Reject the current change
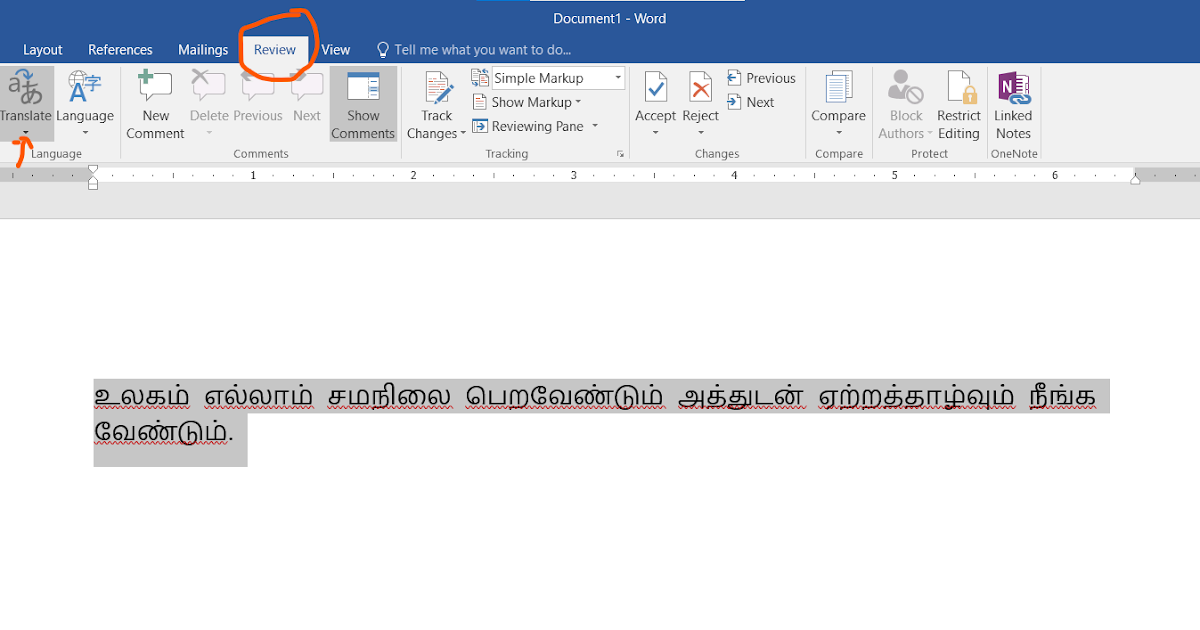 [700, 95]
